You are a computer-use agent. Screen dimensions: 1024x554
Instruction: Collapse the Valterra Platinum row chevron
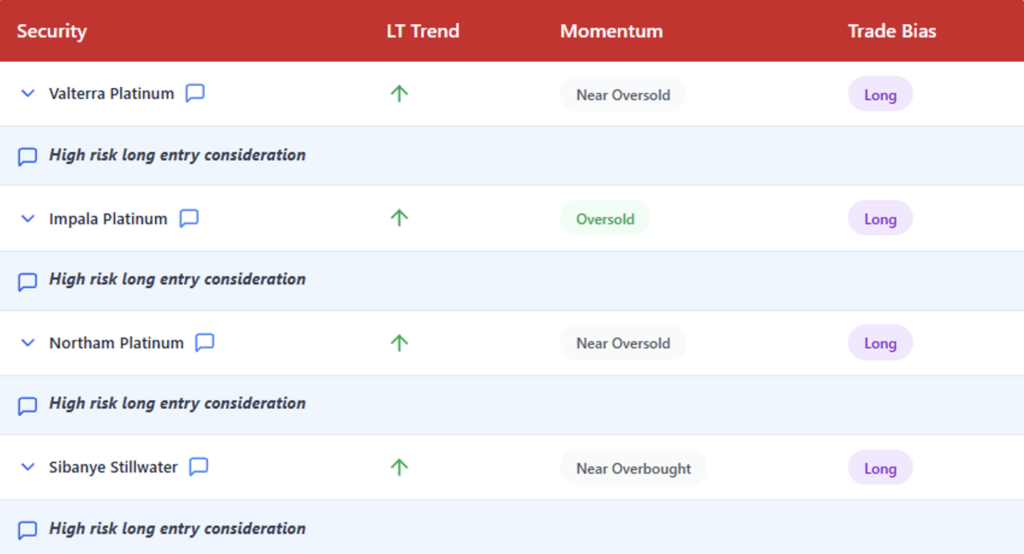28,94
